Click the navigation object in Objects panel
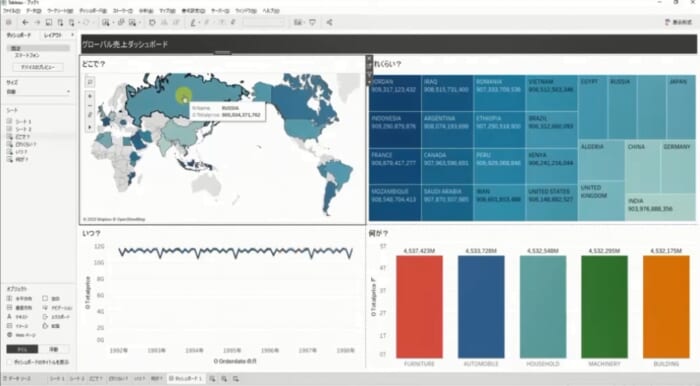This screenshot has width=700, height=386. coord(57,307)
